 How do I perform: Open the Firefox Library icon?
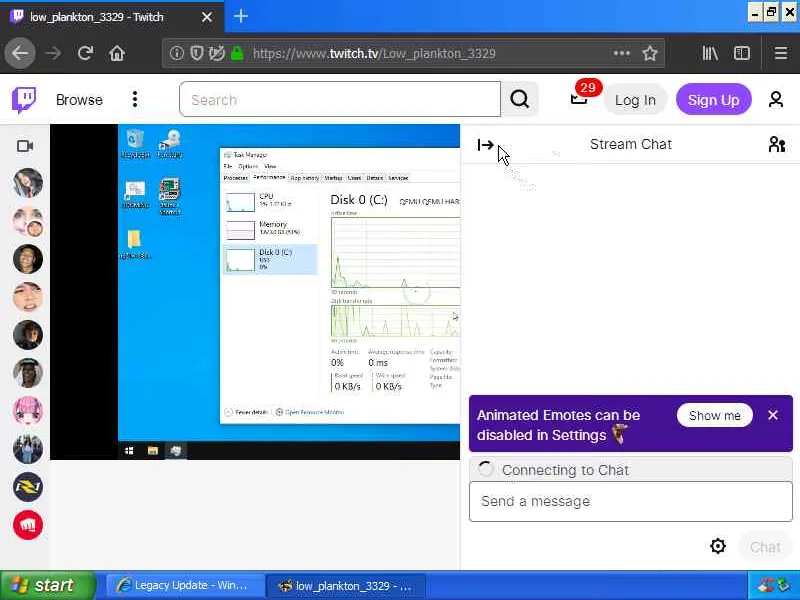click(710, 53)
